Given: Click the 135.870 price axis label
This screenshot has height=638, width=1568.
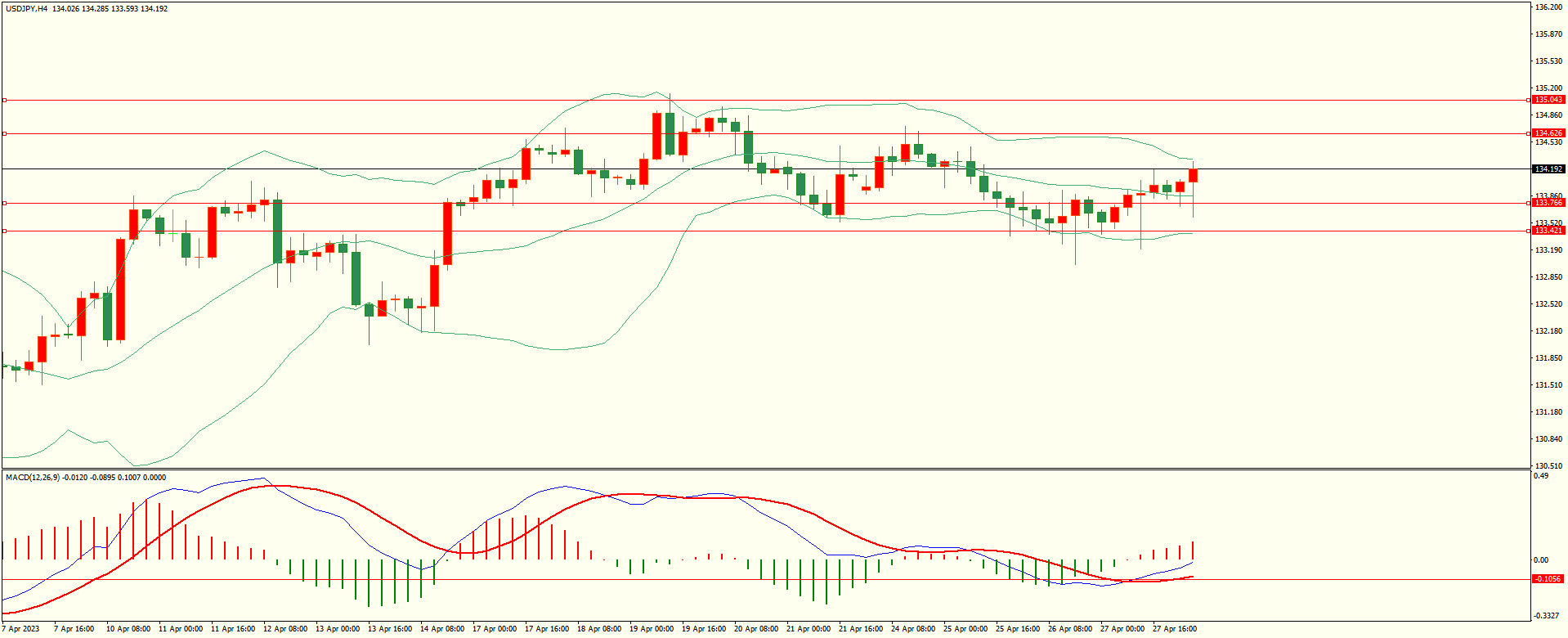Looking at the screenshot, I should [x=1548, y=34].
